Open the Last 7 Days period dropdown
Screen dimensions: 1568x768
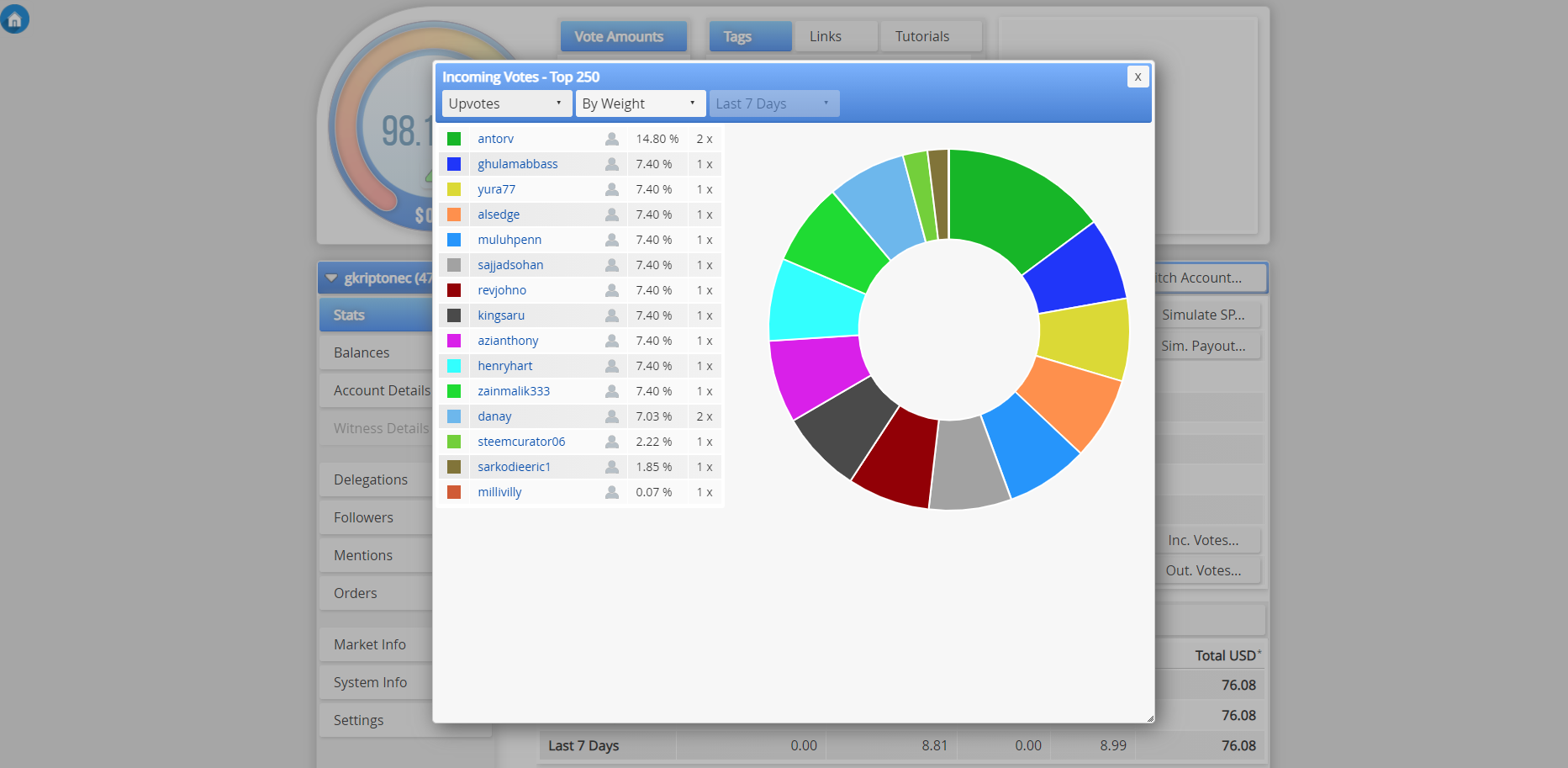pyautogui.click(x=774, y=103)
